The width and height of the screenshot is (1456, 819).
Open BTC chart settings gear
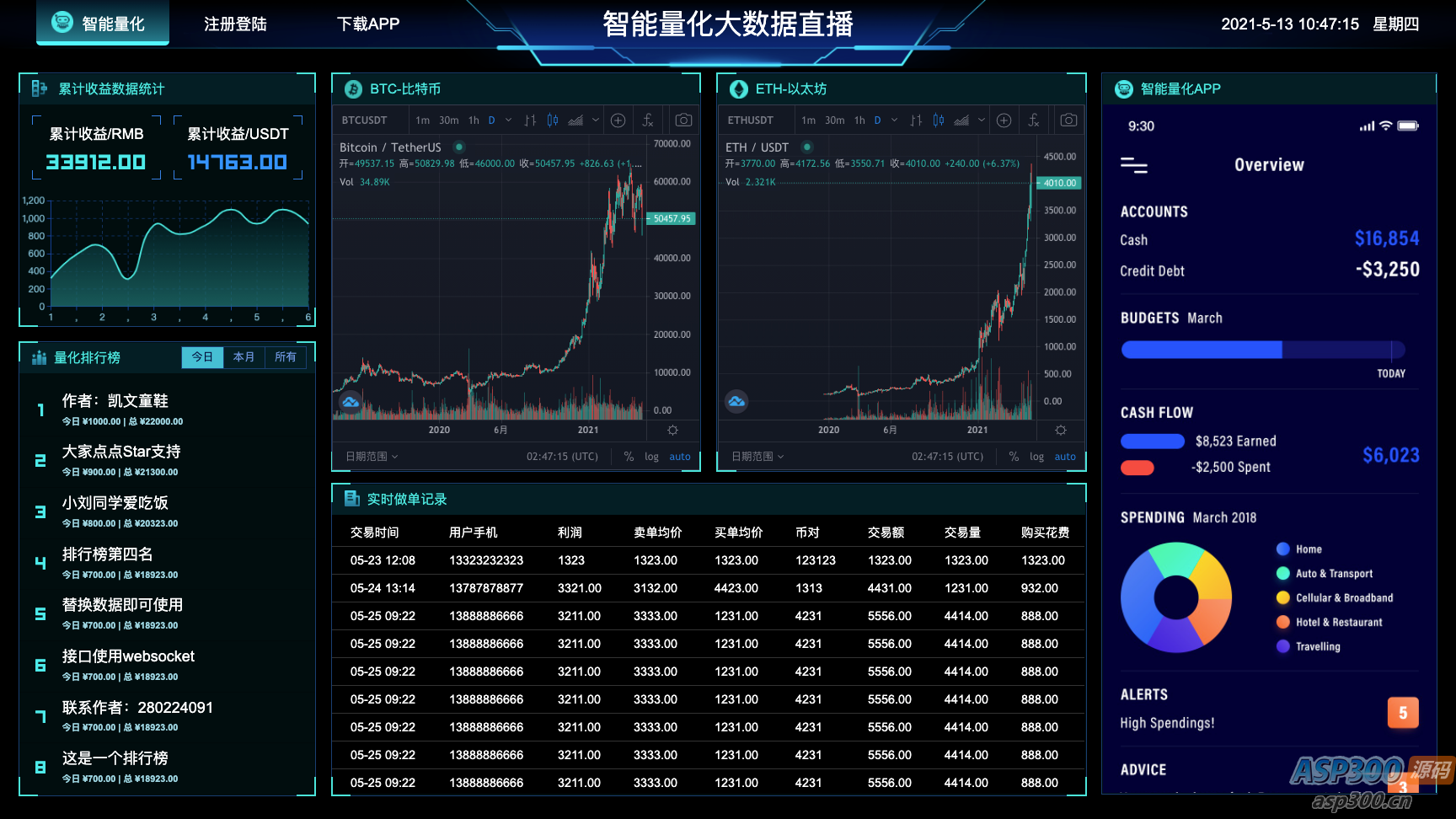click(672, 431)
